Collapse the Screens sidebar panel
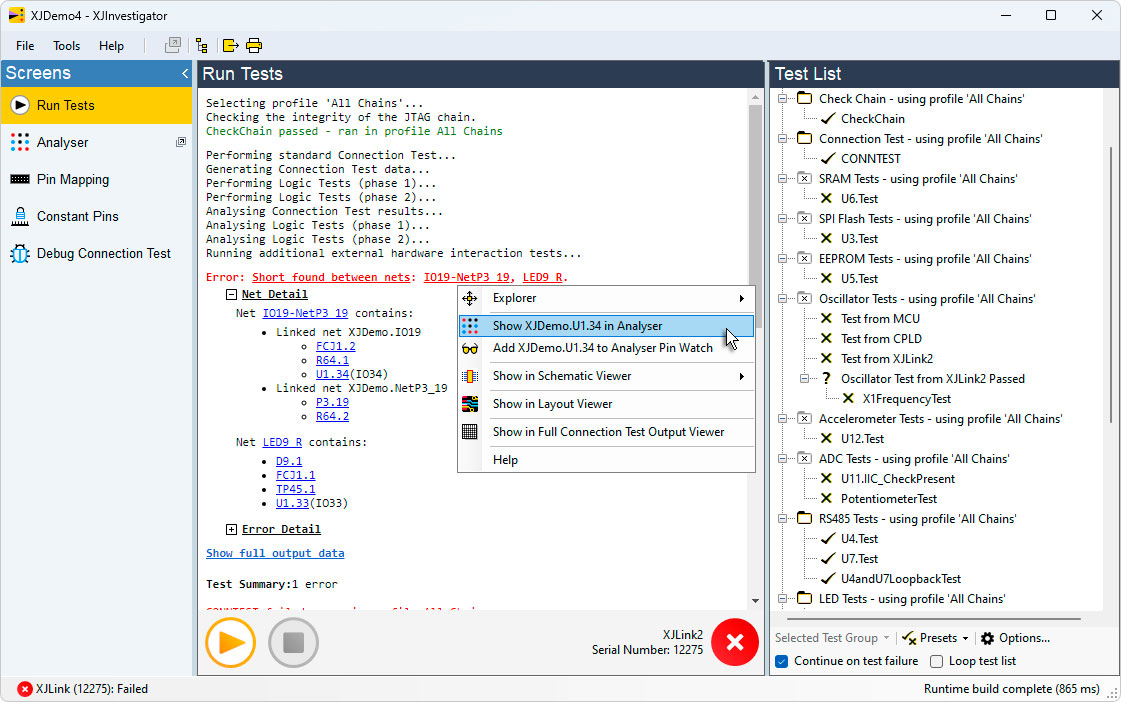The image size is (1121, 702). [x=184, y=73]
